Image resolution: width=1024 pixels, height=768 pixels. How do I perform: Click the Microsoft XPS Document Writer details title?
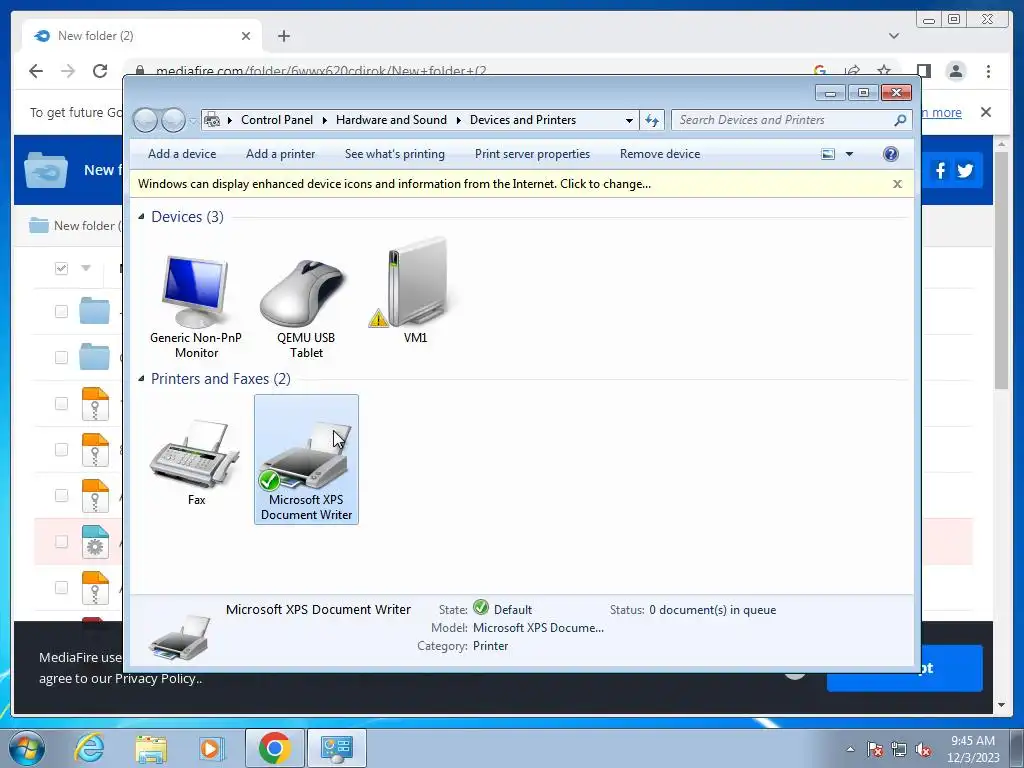[x=318, y=609]
